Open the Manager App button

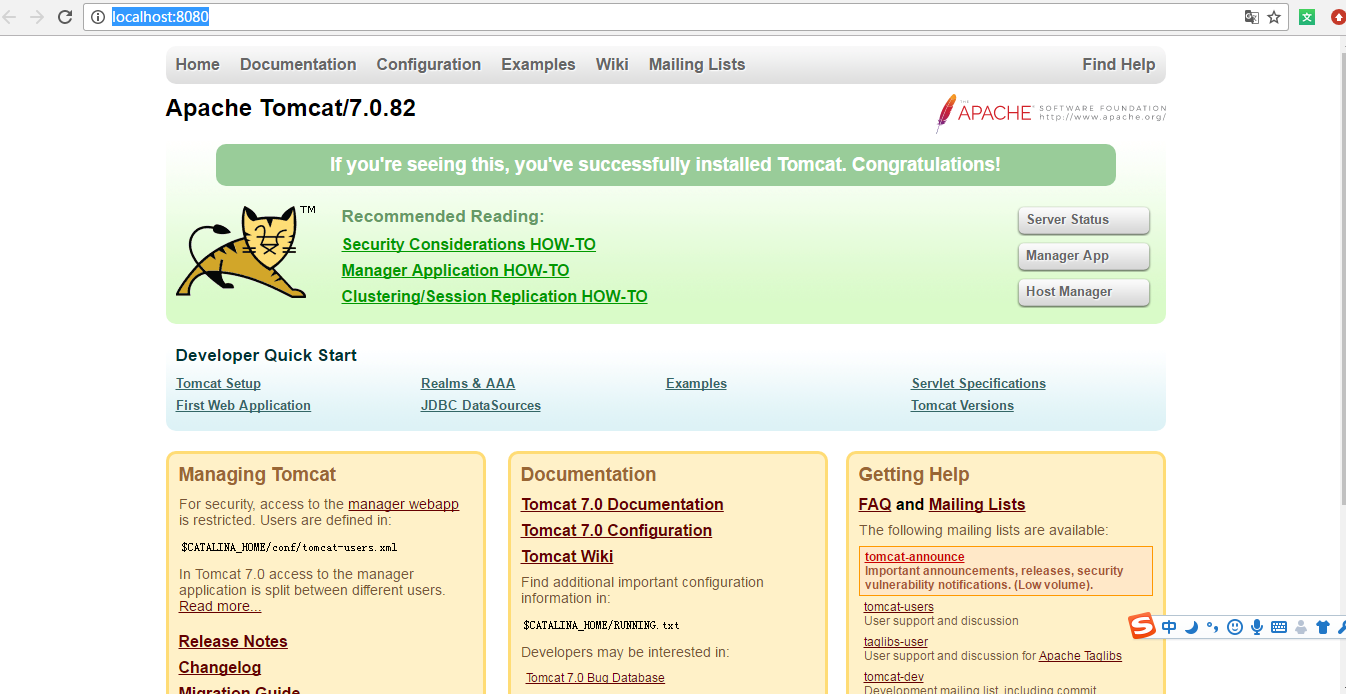(x=1084, y=256)
